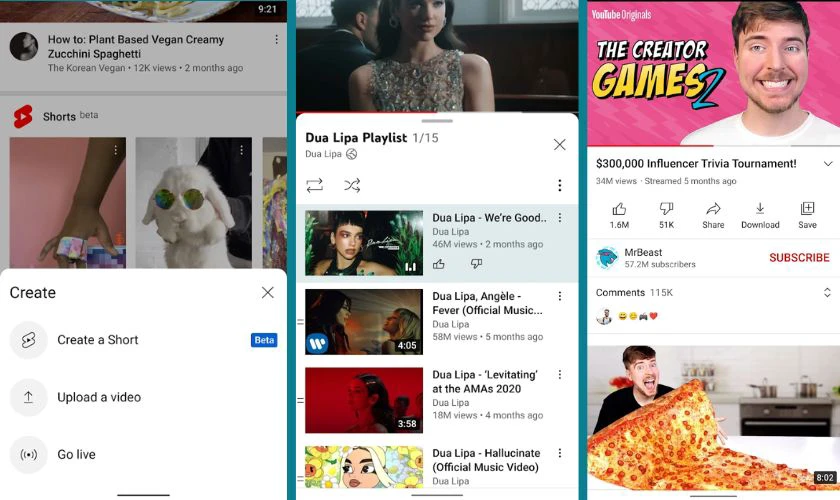
Task: Like the We're Good playlist video
Action: click(439, 264)
